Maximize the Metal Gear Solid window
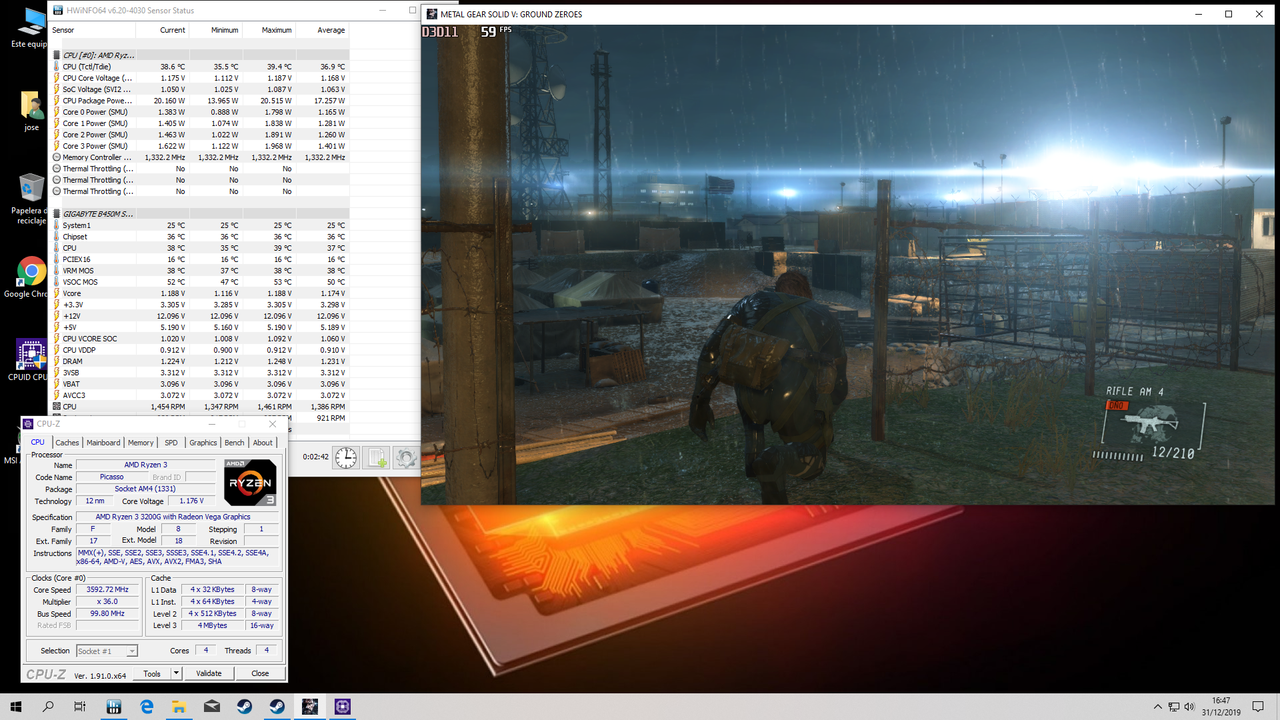This screenshot has height=720, width=1280. pyautogui.click(x=1228, y=14)
